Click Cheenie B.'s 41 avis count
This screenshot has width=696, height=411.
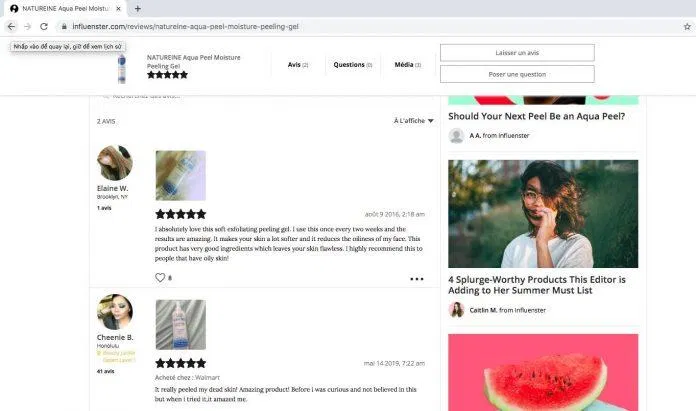105,371
